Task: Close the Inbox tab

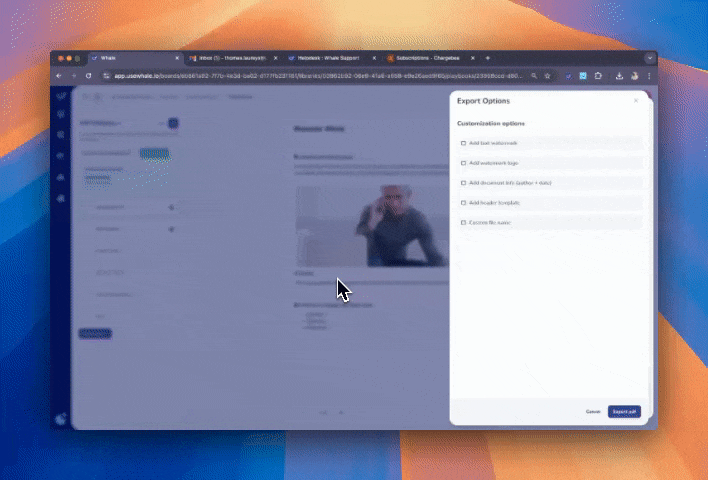Action: (x=275, y=58)
